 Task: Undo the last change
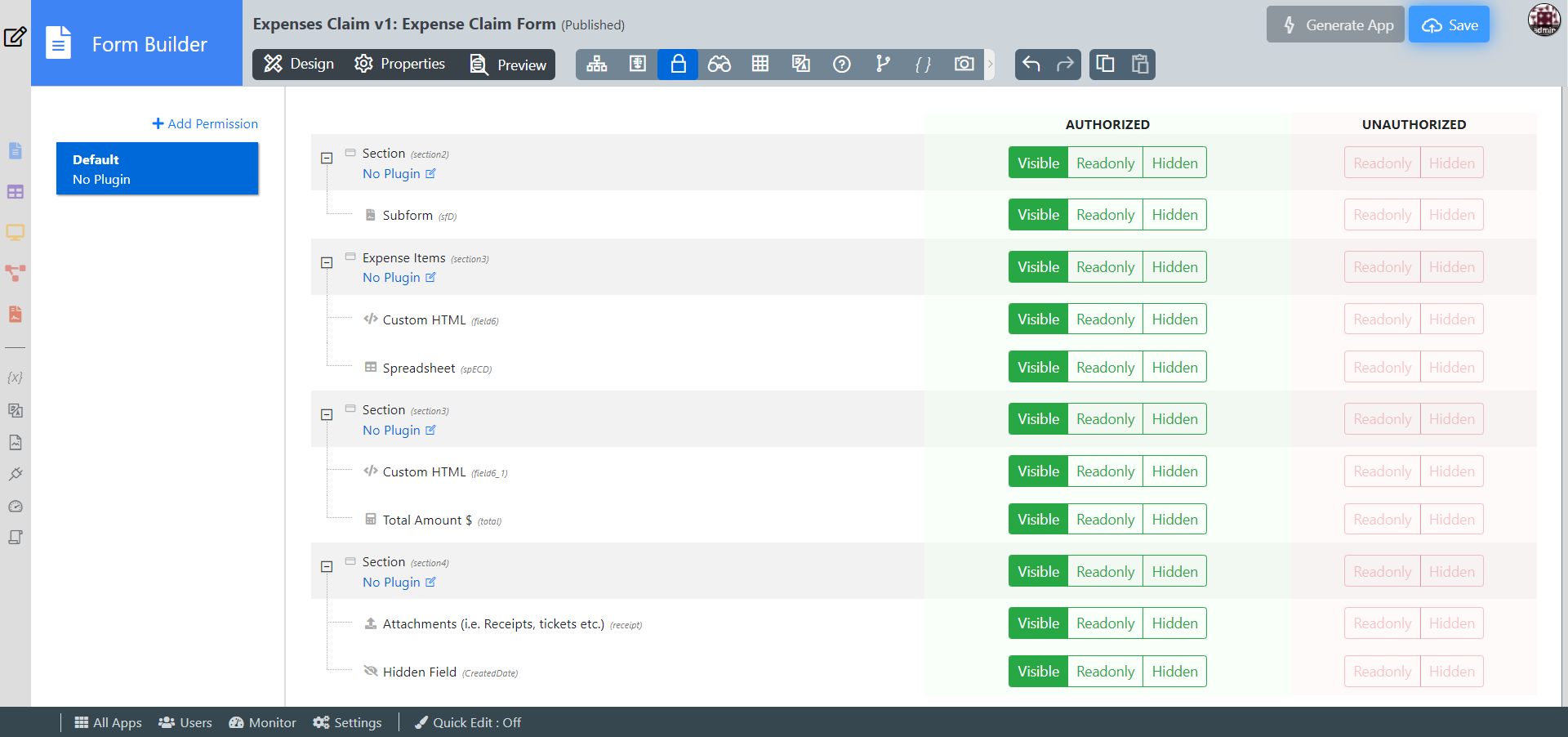coord(1031,64)
